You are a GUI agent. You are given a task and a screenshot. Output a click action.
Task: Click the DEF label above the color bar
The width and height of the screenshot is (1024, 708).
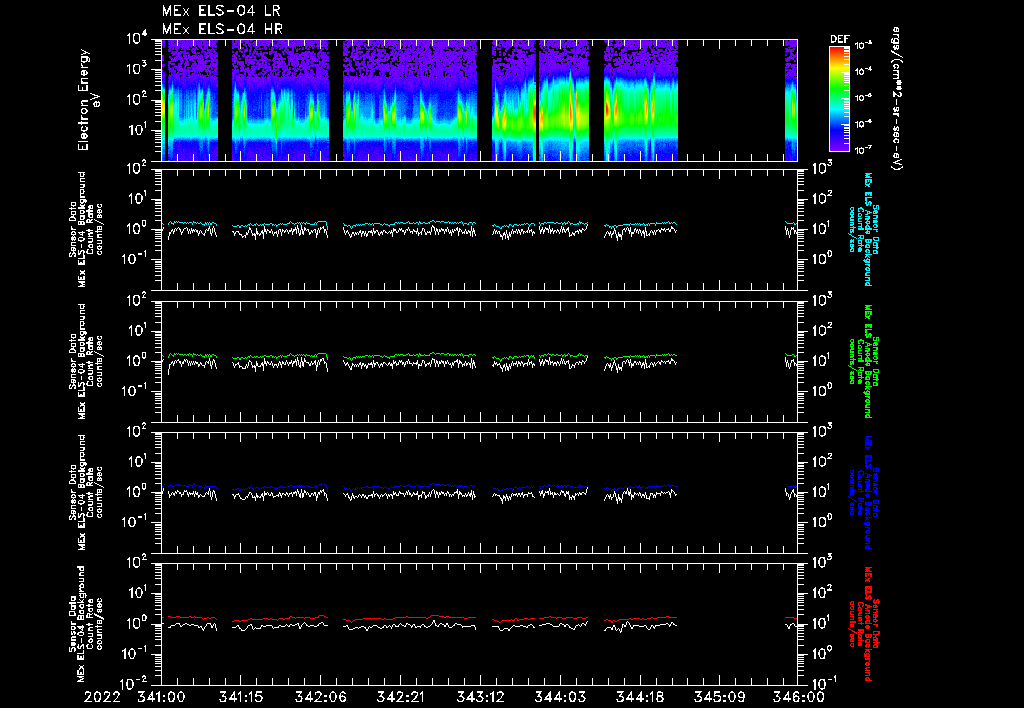[839, 39]
